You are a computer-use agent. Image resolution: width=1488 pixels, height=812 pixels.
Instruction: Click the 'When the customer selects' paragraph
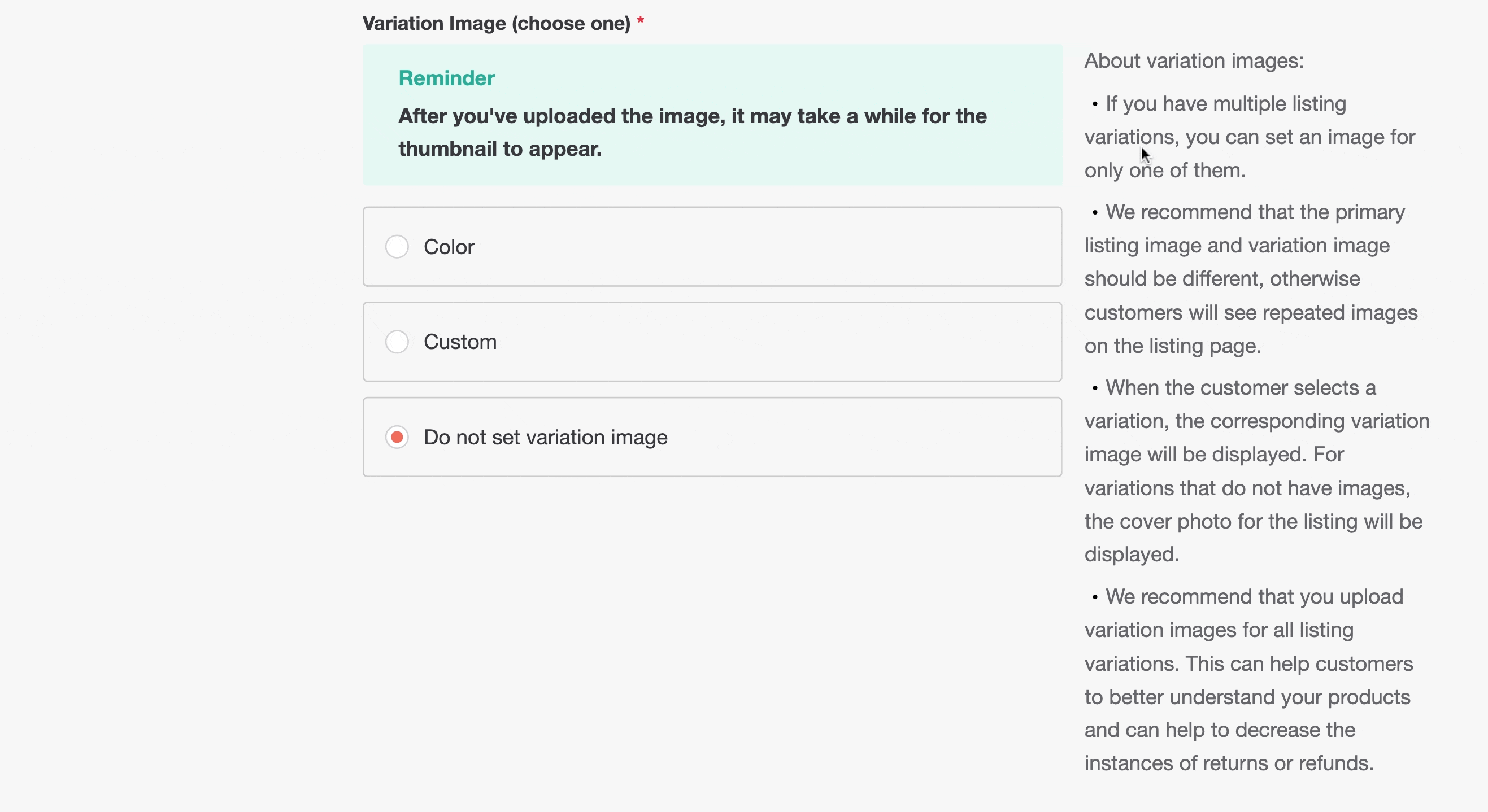(1256, 471)
